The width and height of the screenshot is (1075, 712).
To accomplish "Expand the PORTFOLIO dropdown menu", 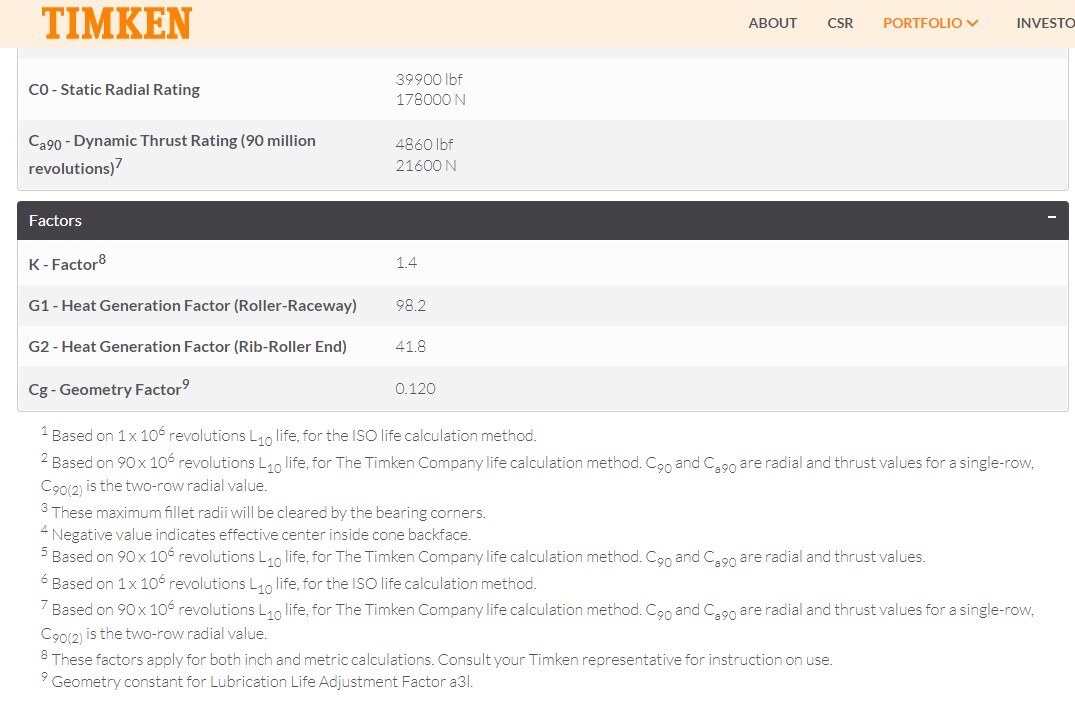I will (x=930, y=23).
